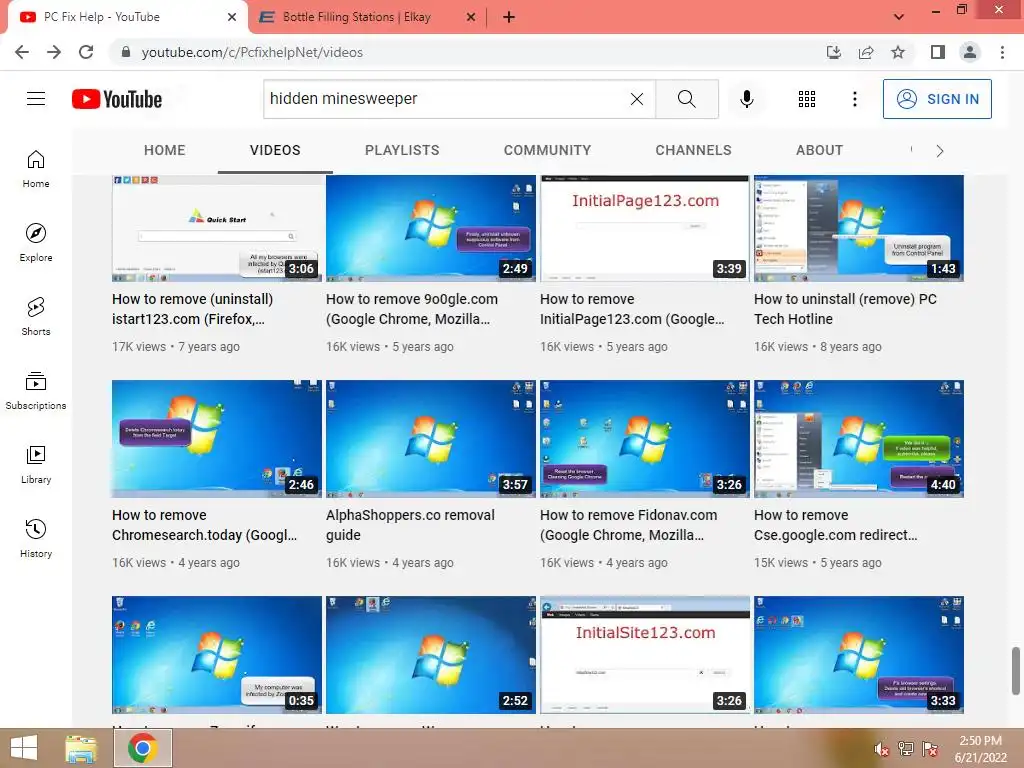Click the SIGN IN button
This screenshot has width=1024, height=768.
(937, 99)
